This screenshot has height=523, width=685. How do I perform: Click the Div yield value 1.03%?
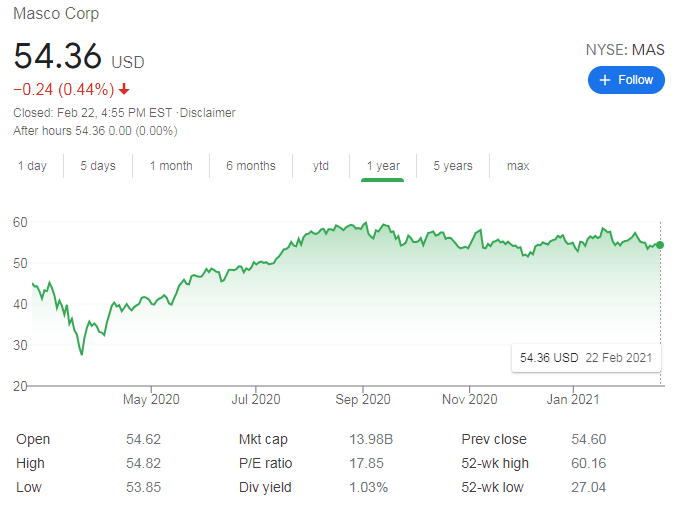click(x=368, y=487)
